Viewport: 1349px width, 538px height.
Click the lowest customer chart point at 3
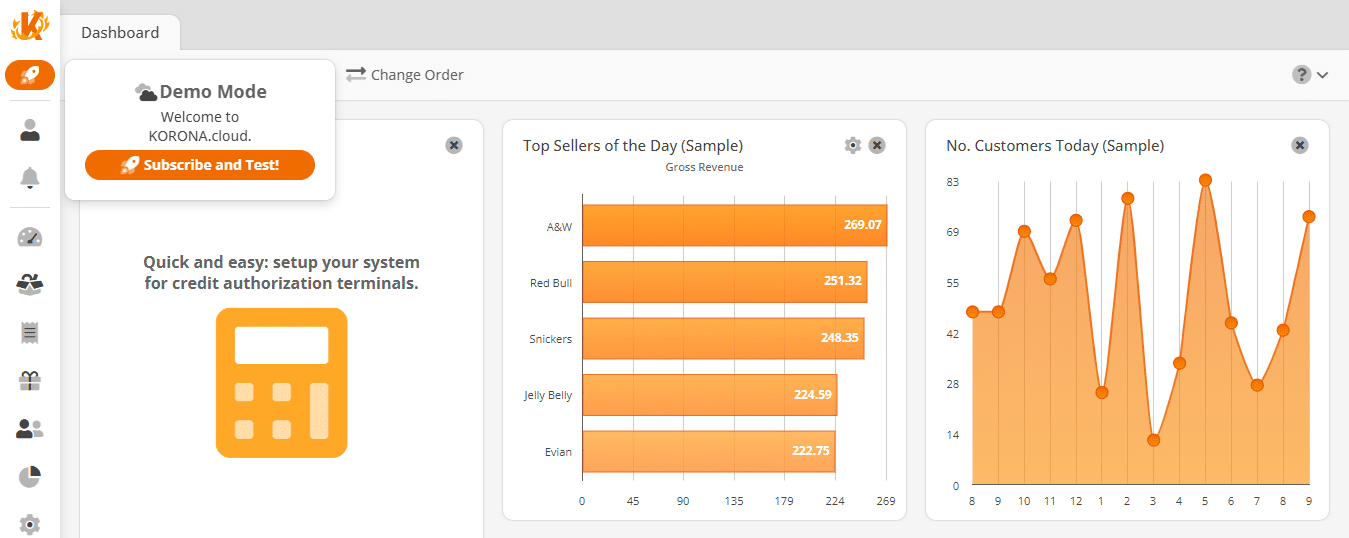tap(1153, 440)
